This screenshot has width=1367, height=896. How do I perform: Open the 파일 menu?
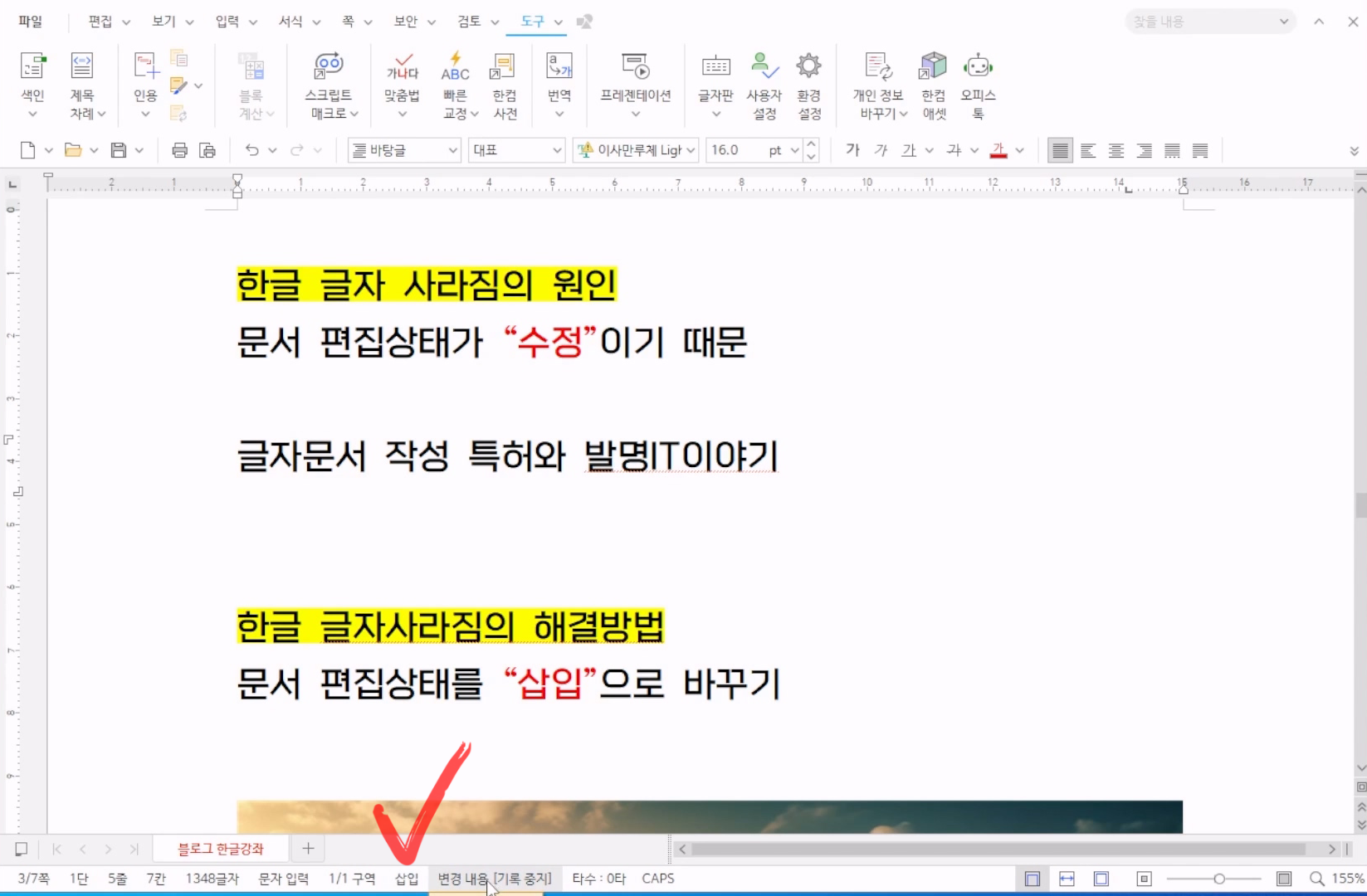point(31,22)
